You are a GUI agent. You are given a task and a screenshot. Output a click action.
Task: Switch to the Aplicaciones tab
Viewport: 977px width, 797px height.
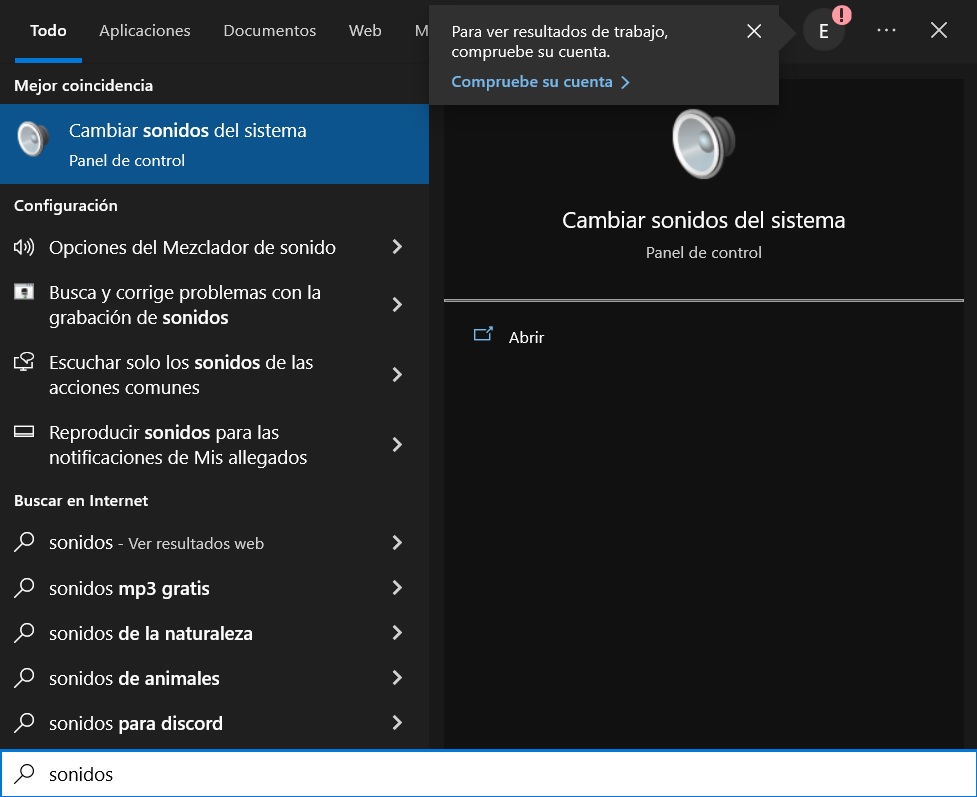click(x=145, y=31)
